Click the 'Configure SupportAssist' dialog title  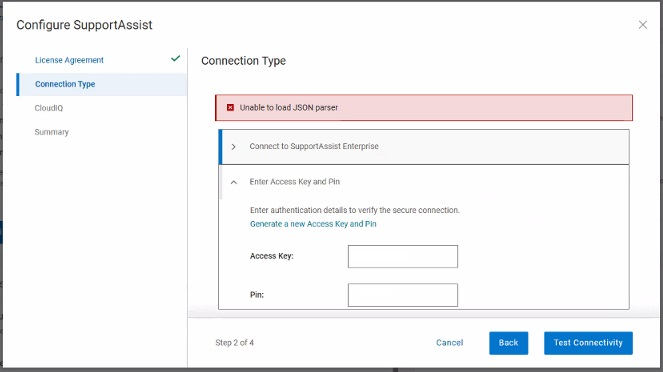84,25
